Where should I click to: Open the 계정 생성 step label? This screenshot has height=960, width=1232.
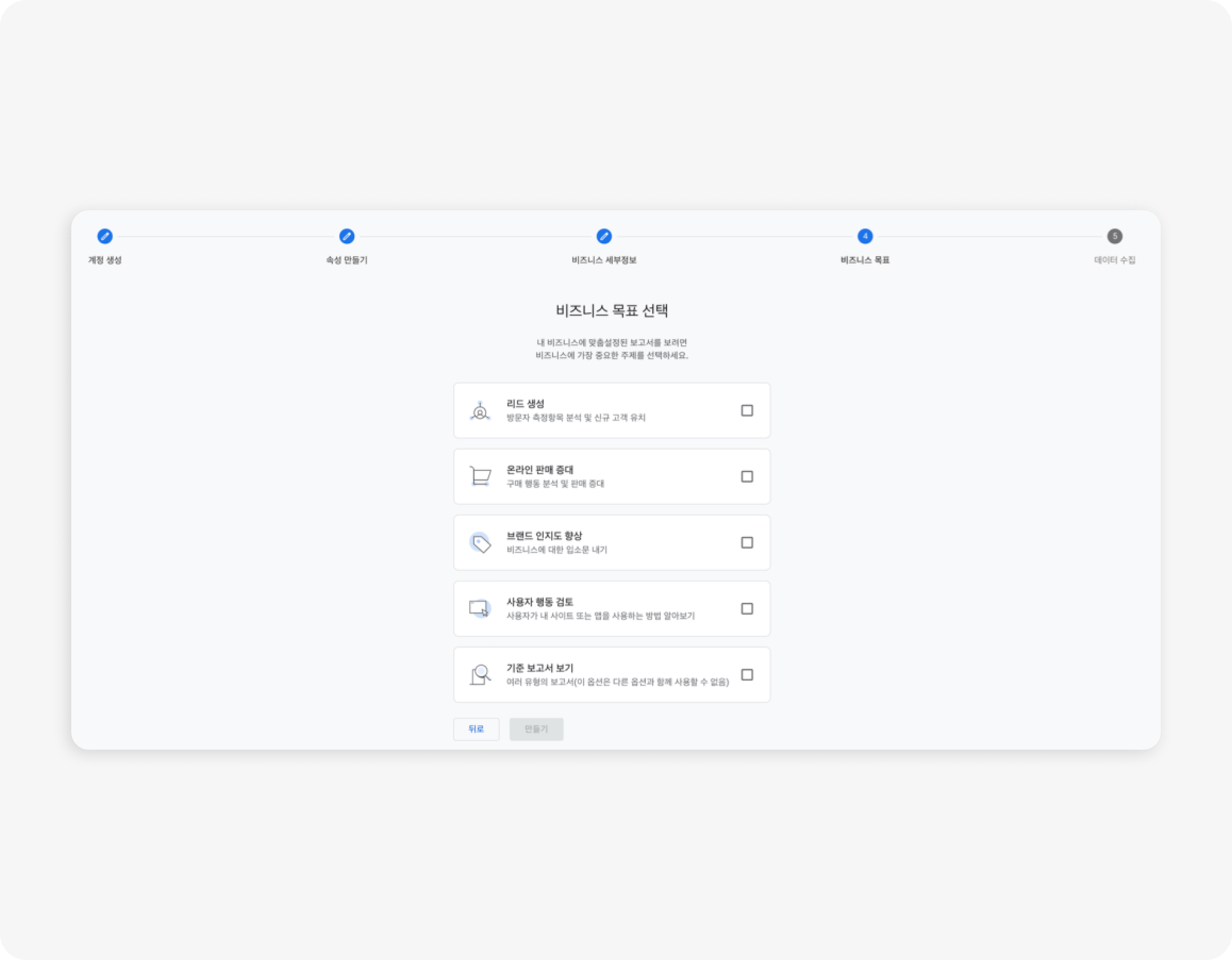click(x=105, y=260)
